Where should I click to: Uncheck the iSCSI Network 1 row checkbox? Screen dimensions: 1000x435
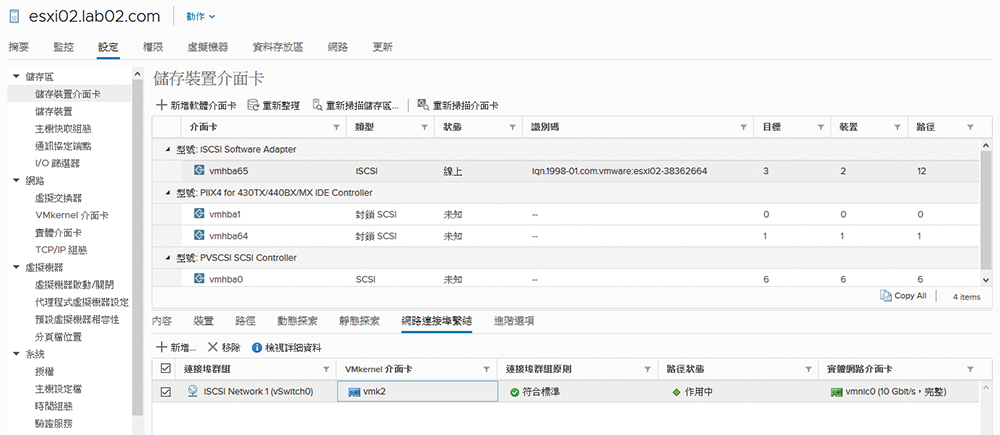click(x=166, y=392)
